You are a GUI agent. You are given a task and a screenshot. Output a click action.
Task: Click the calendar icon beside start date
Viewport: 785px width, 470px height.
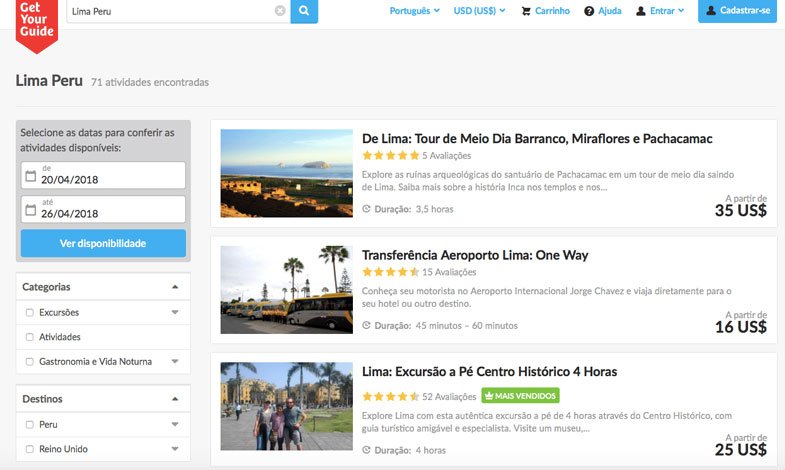[x=30, y=176]
